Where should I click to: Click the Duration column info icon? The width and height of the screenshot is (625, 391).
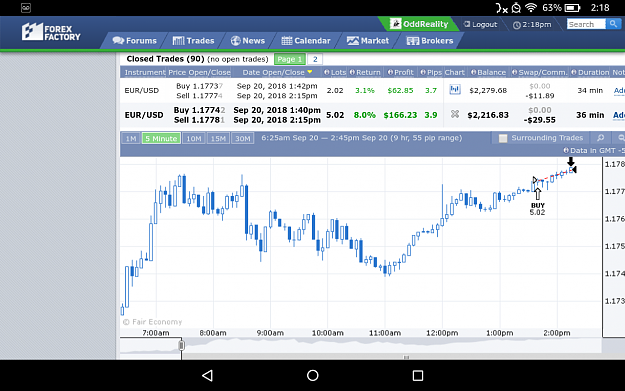click(x=574, y=72)
